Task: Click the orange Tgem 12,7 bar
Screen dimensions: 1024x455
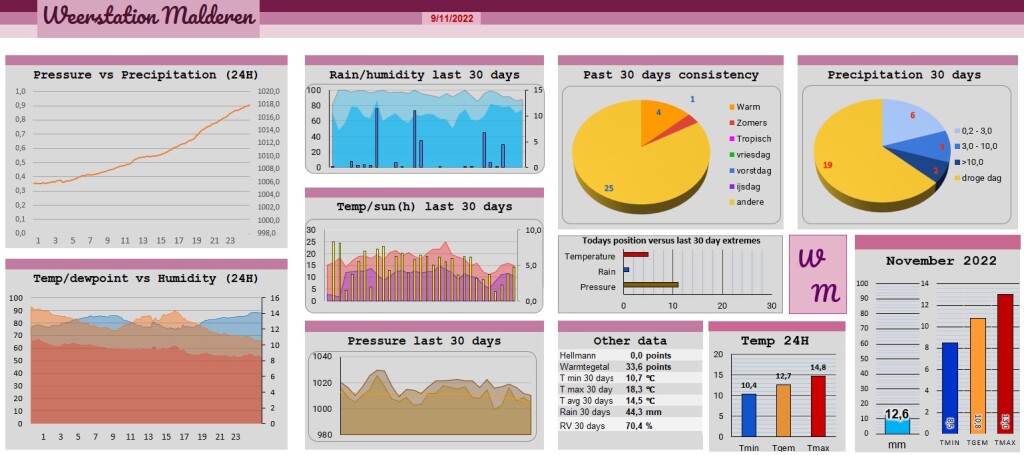Action: 784,411
